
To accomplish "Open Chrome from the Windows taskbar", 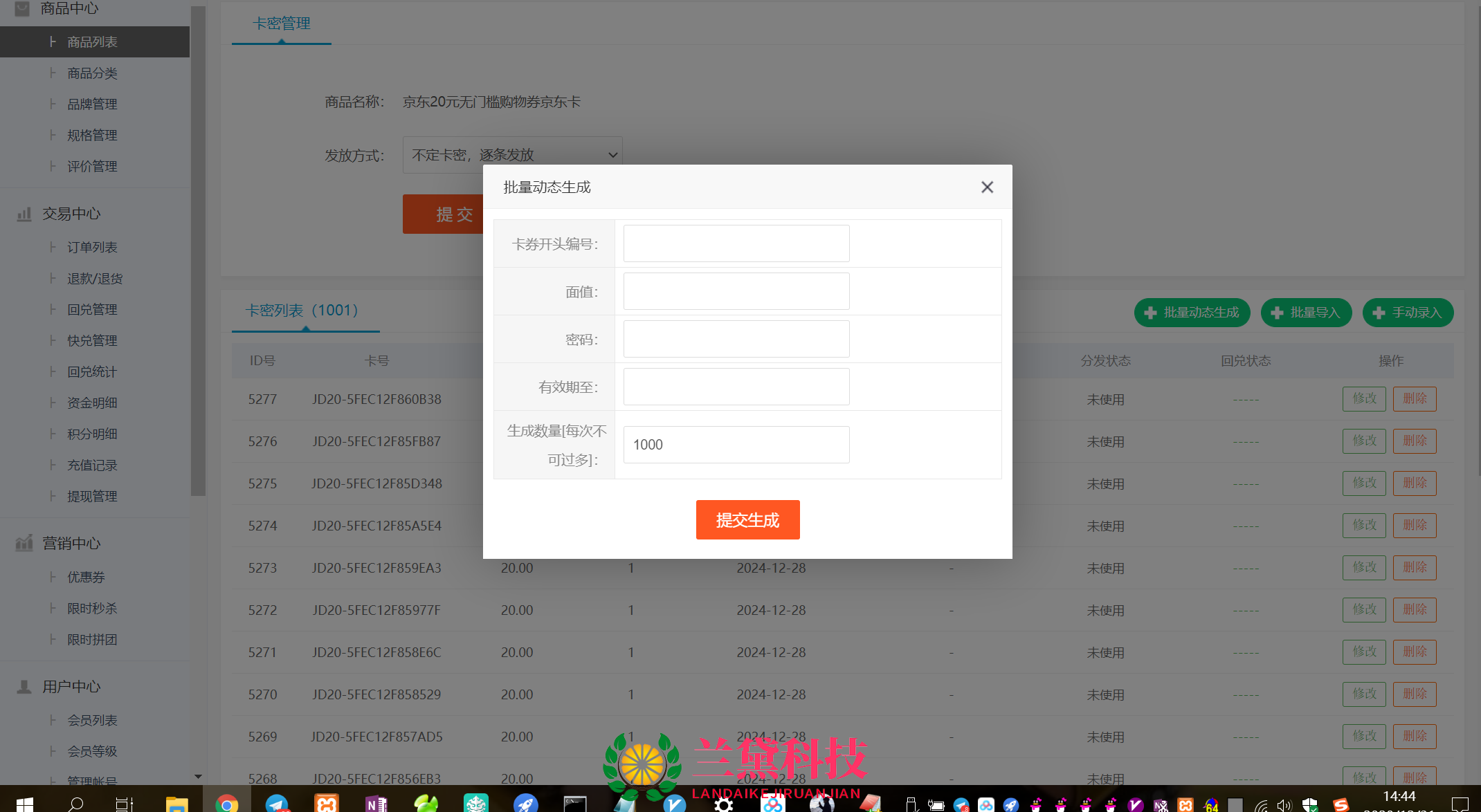I will 226,804.
